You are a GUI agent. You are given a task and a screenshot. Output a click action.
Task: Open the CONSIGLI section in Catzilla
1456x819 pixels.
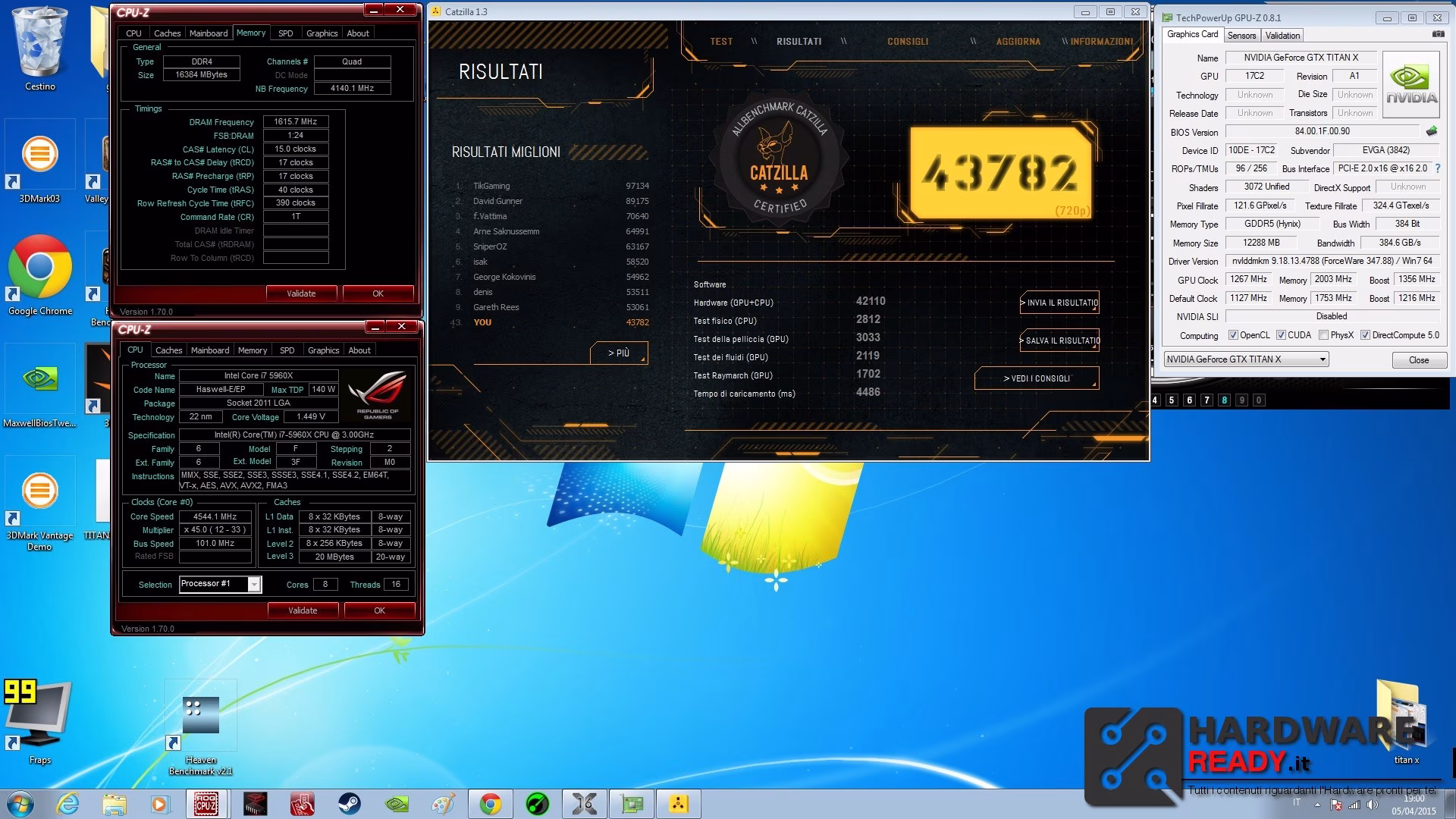[908, 42]
